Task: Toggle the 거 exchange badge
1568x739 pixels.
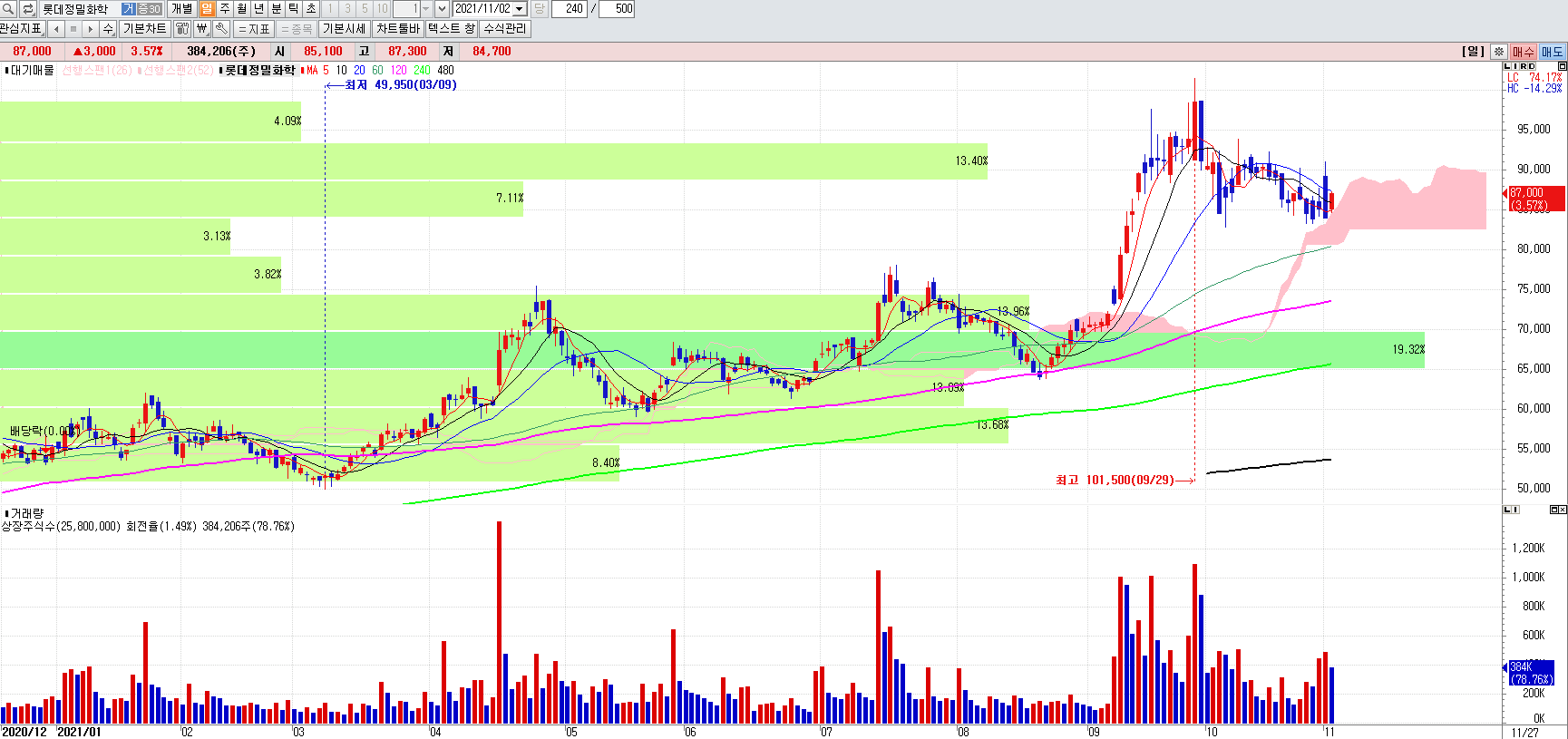Action: (x=128, y=9)
